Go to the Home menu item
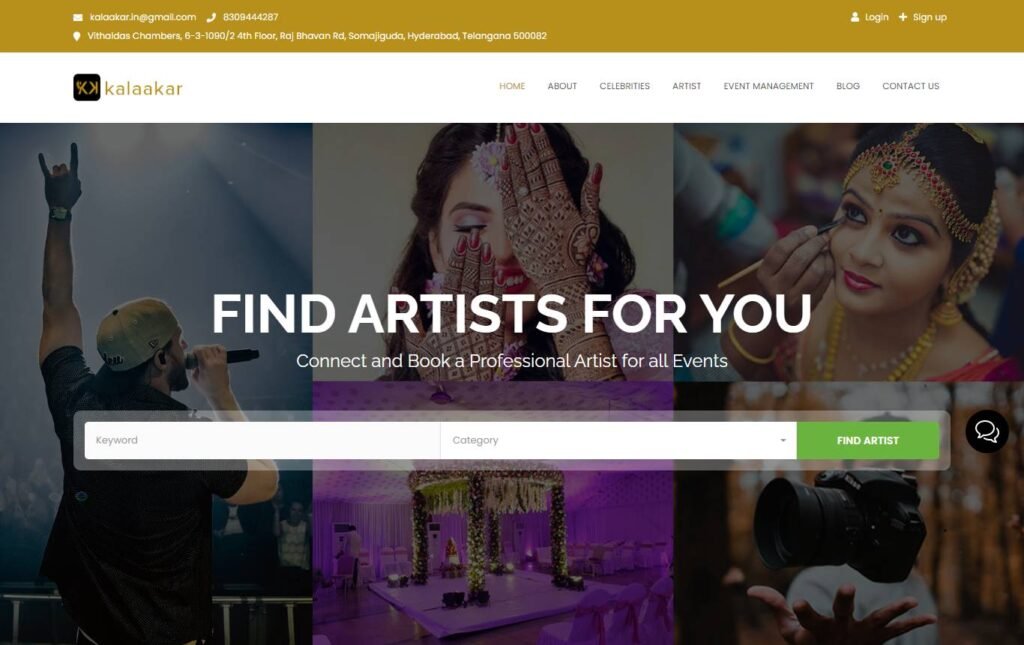The image size is (1024, 645). click(x=512, y=86)
